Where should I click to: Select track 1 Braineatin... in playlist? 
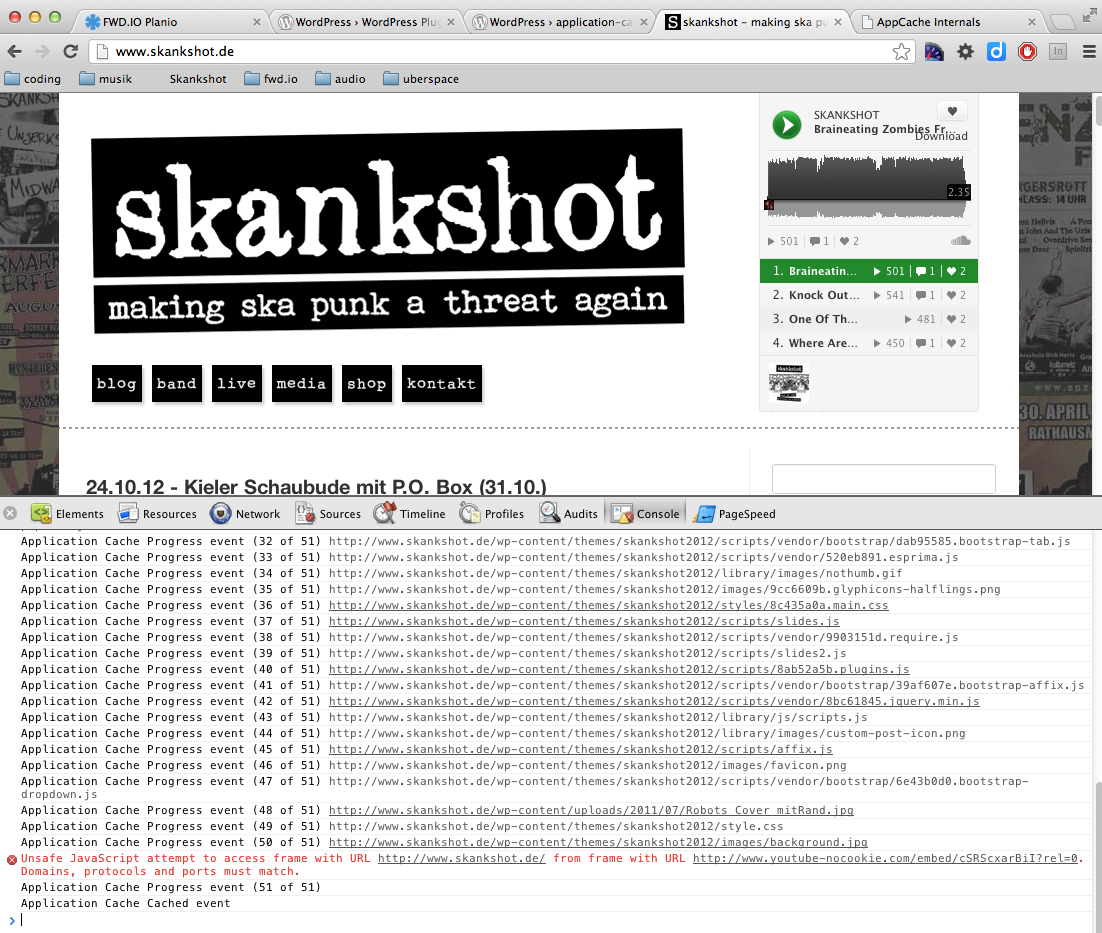(869, 271)
